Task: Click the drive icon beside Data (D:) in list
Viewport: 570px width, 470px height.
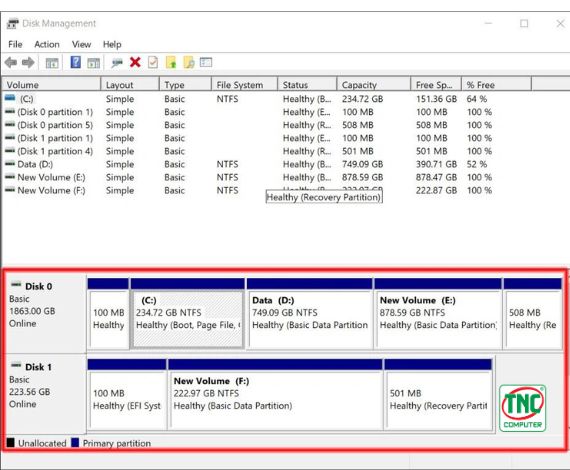Action: coord(10,164)
